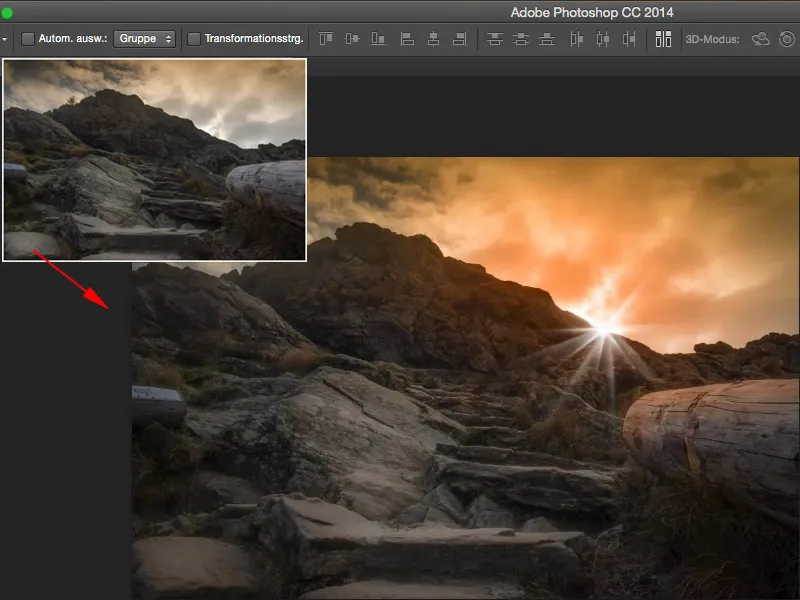Click the align bottom edges icon
This screenshot has height=600, width=800.
378,39
